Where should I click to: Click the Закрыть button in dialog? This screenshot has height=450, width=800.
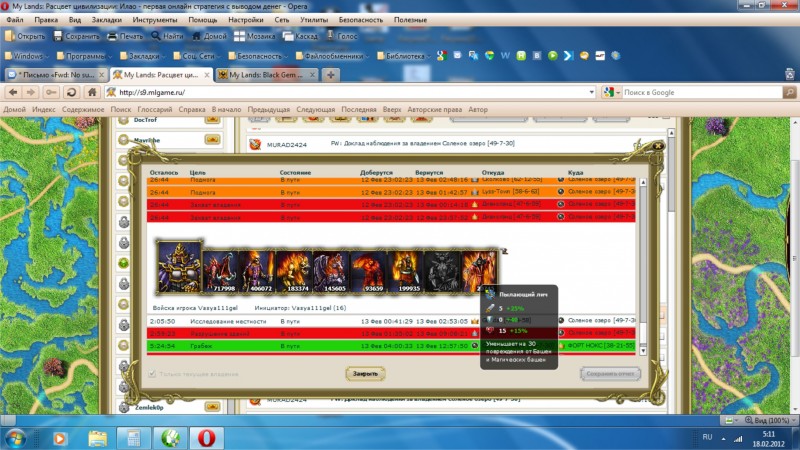coord(365,374)
